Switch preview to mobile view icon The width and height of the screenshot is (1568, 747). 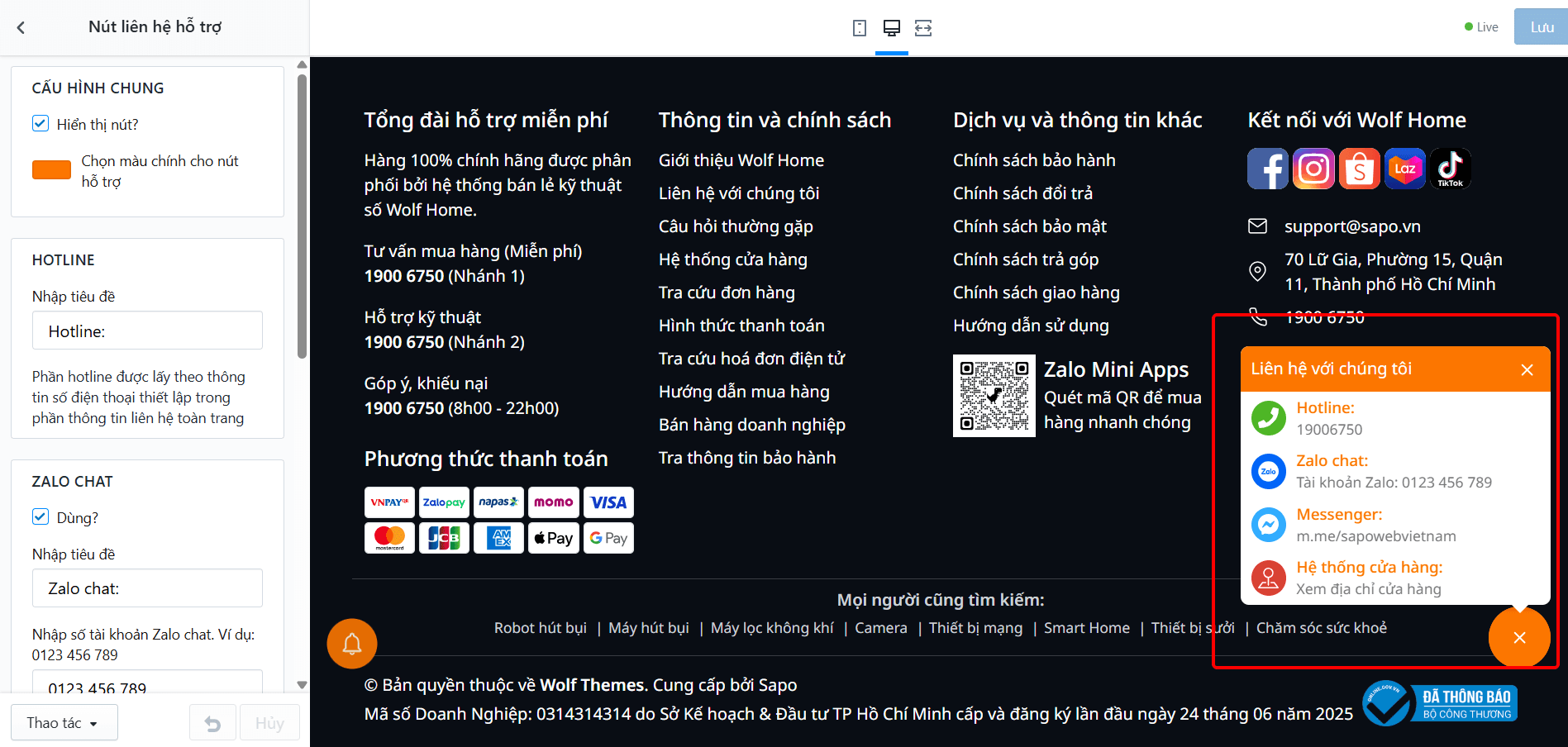click(860, 28)
